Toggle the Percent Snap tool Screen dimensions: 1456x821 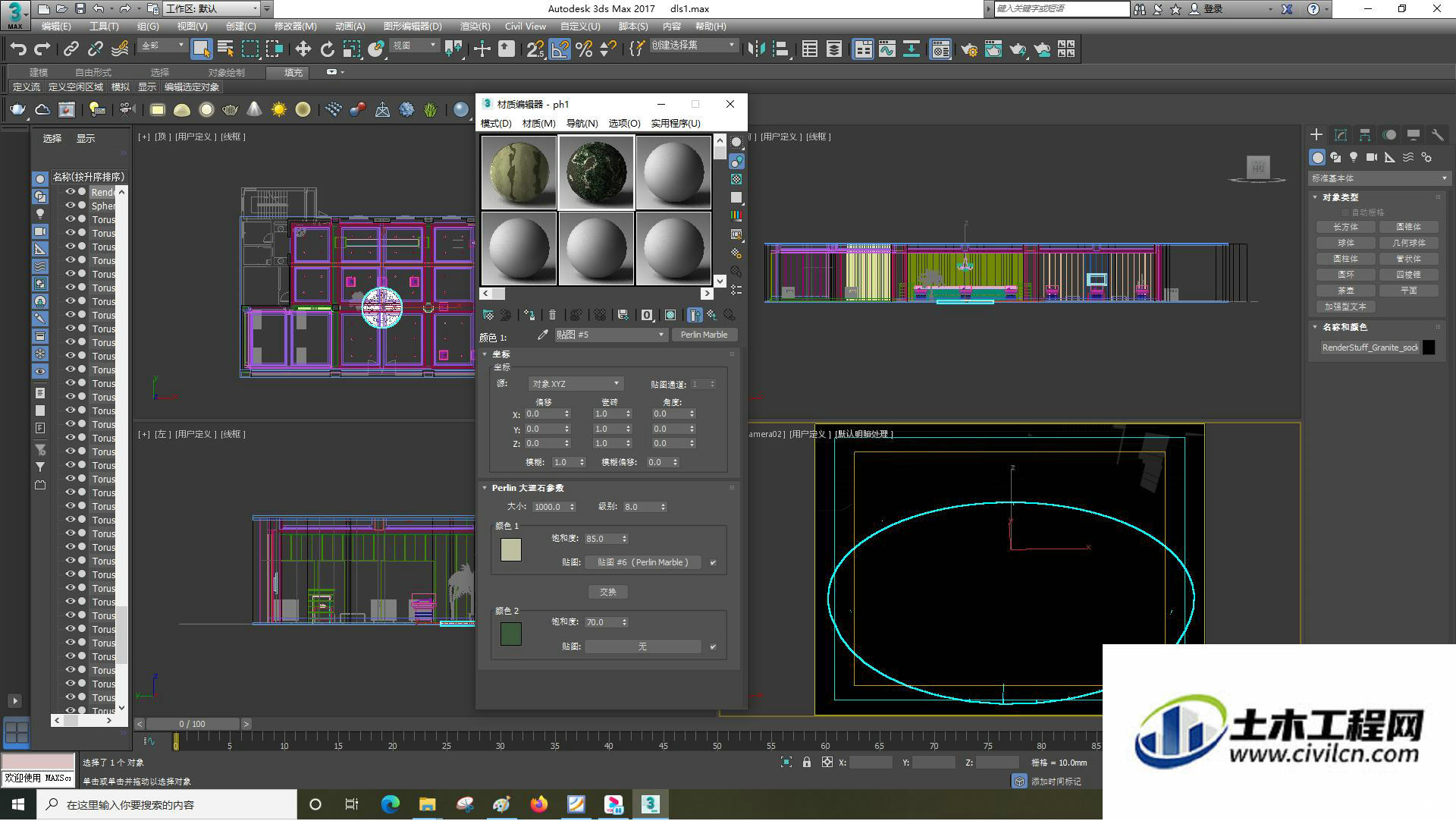coord(584,49)
